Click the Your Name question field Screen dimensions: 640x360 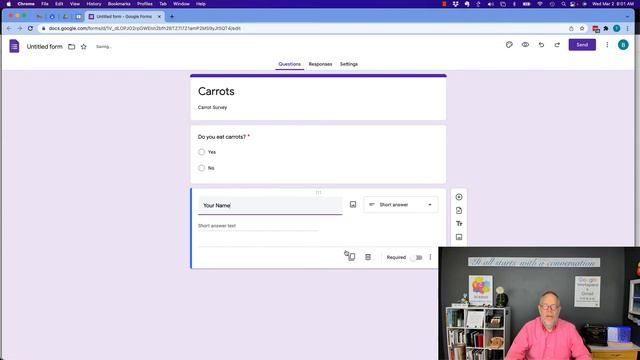coord(270,205)
